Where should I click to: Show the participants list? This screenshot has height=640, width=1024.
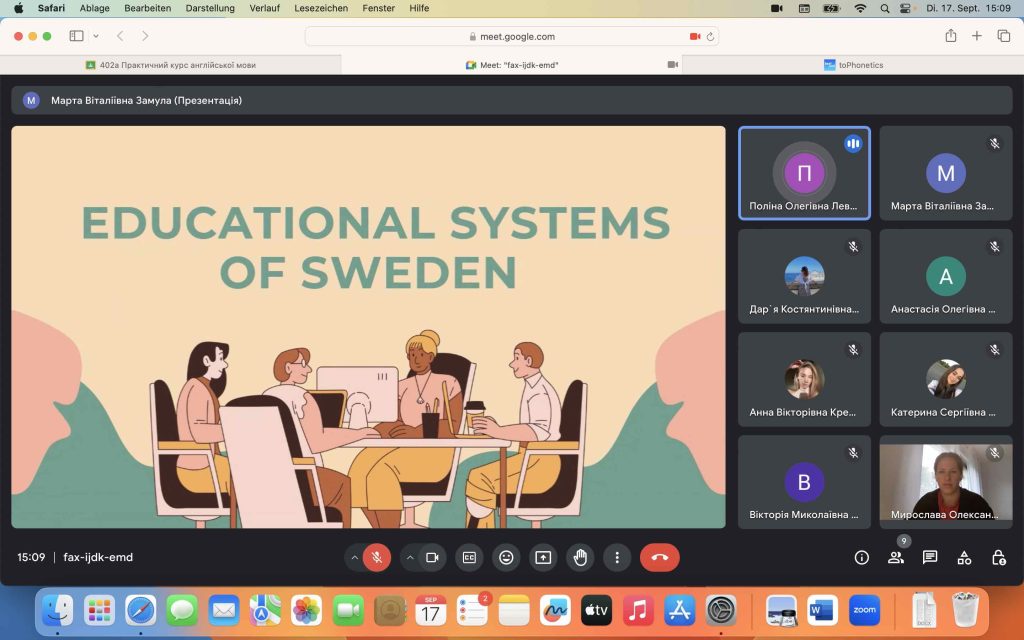click(896, 557)
